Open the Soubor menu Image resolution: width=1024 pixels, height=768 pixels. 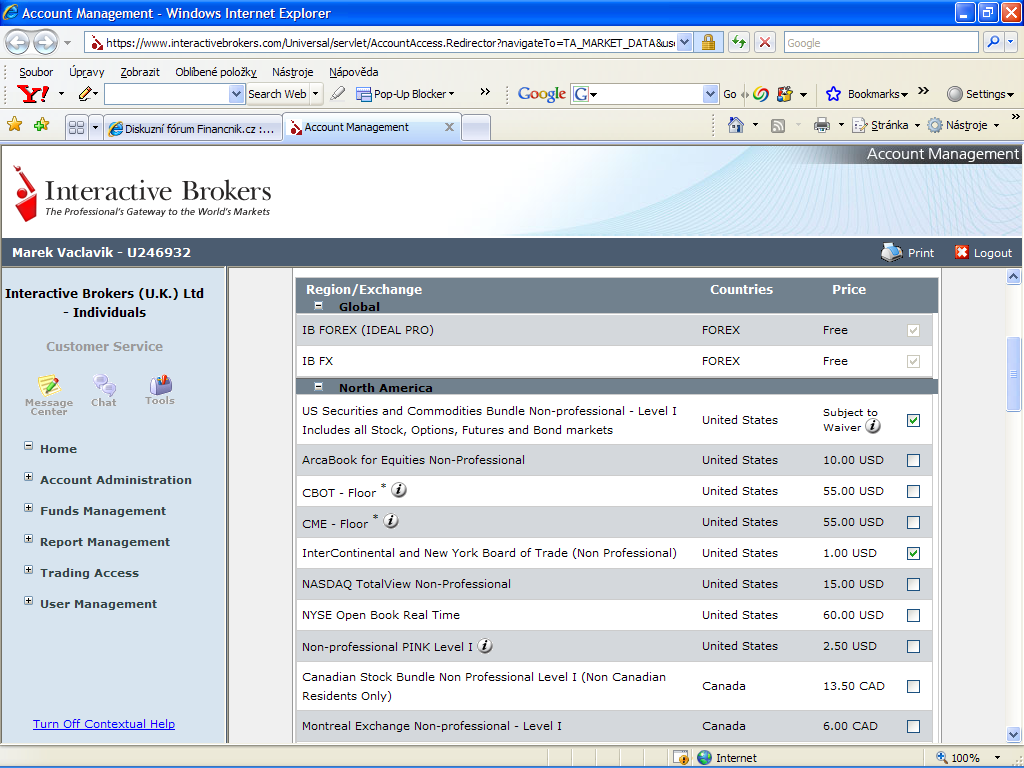36,72
